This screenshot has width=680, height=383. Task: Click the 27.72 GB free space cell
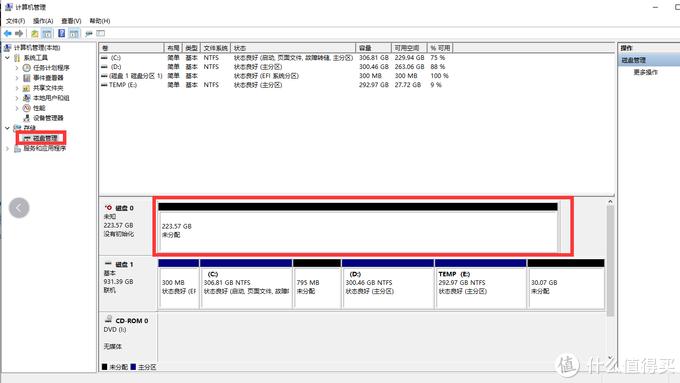pyautogui.click(x=408, y=85)
